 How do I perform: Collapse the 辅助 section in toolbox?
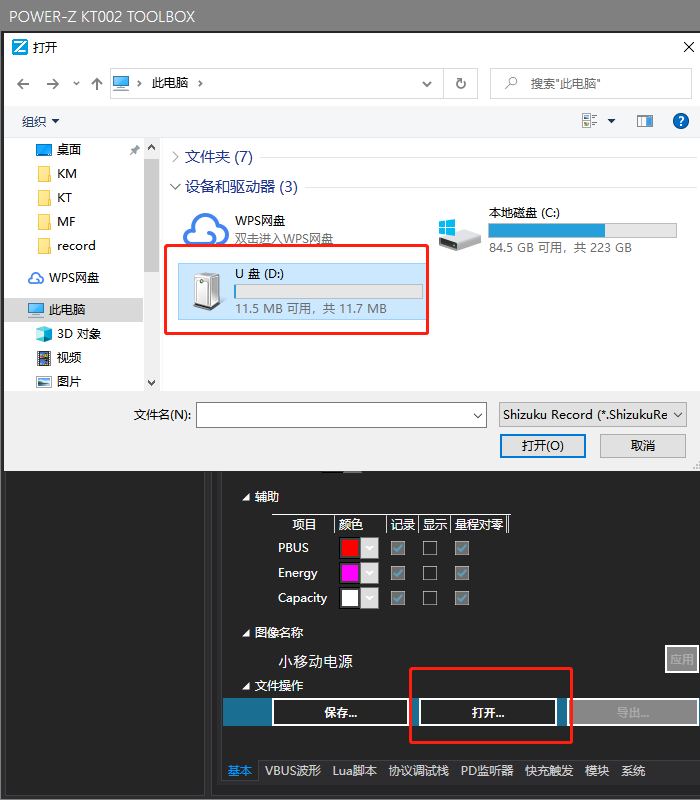coord(246,497)
